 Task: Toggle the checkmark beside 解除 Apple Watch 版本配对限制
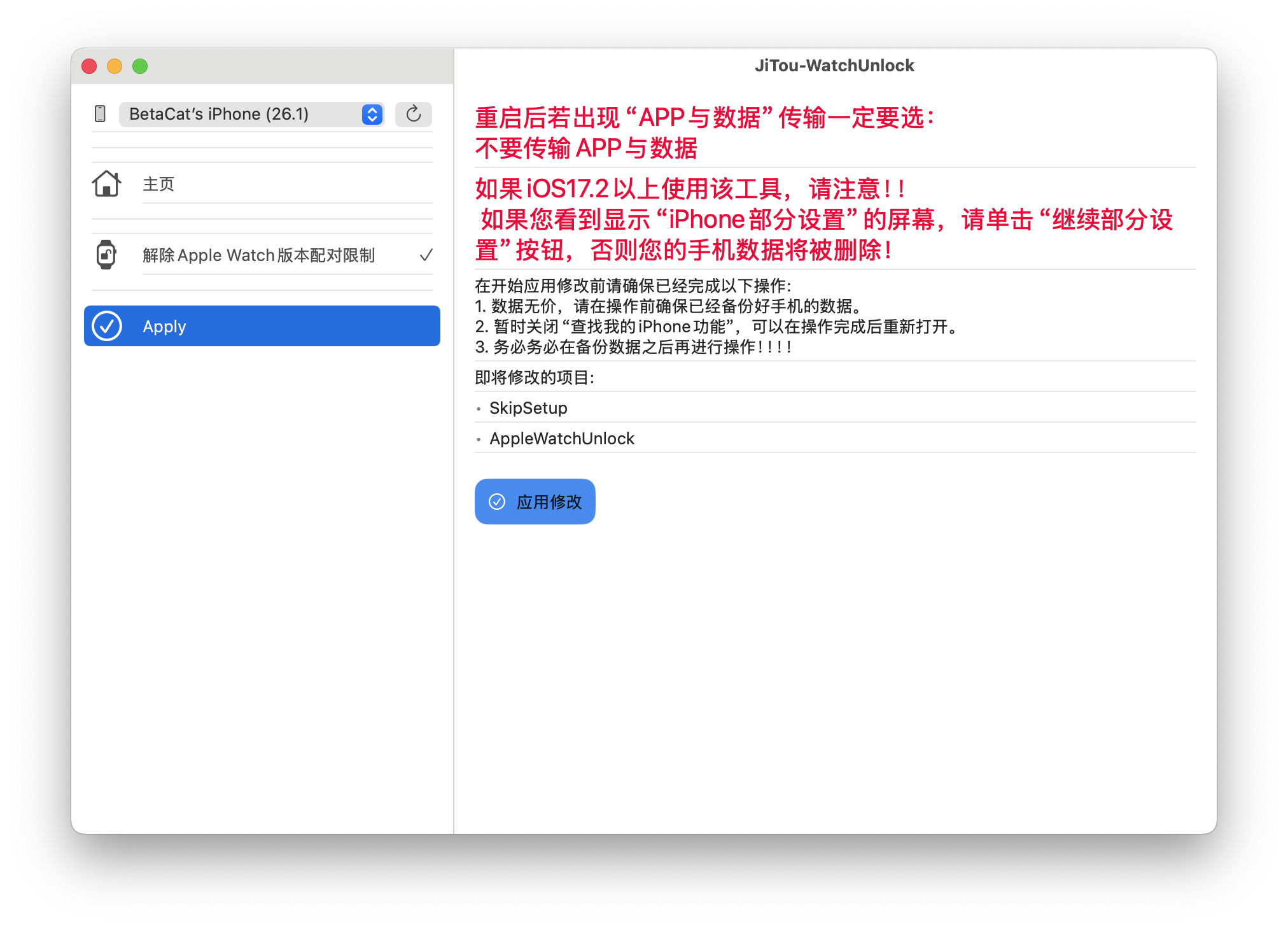[x=425, y=255]
